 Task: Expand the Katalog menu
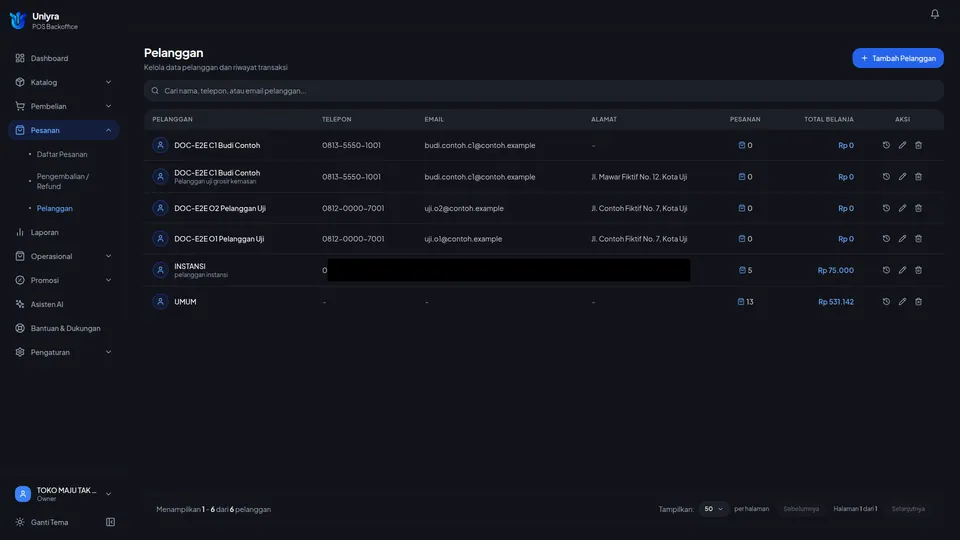point(64,82)
